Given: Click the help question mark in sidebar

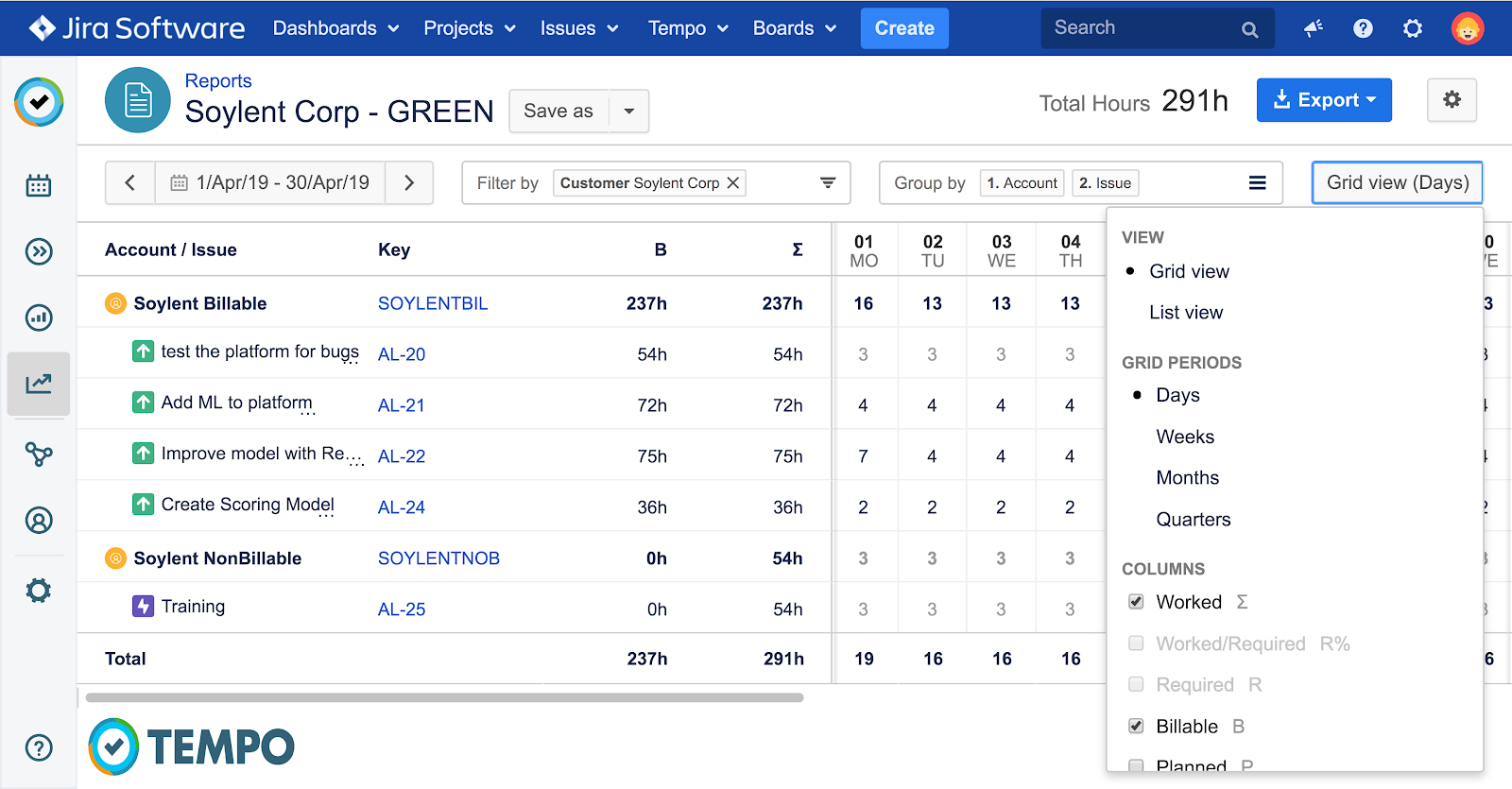Looking at the screenshot, I should tap(39, 748).
